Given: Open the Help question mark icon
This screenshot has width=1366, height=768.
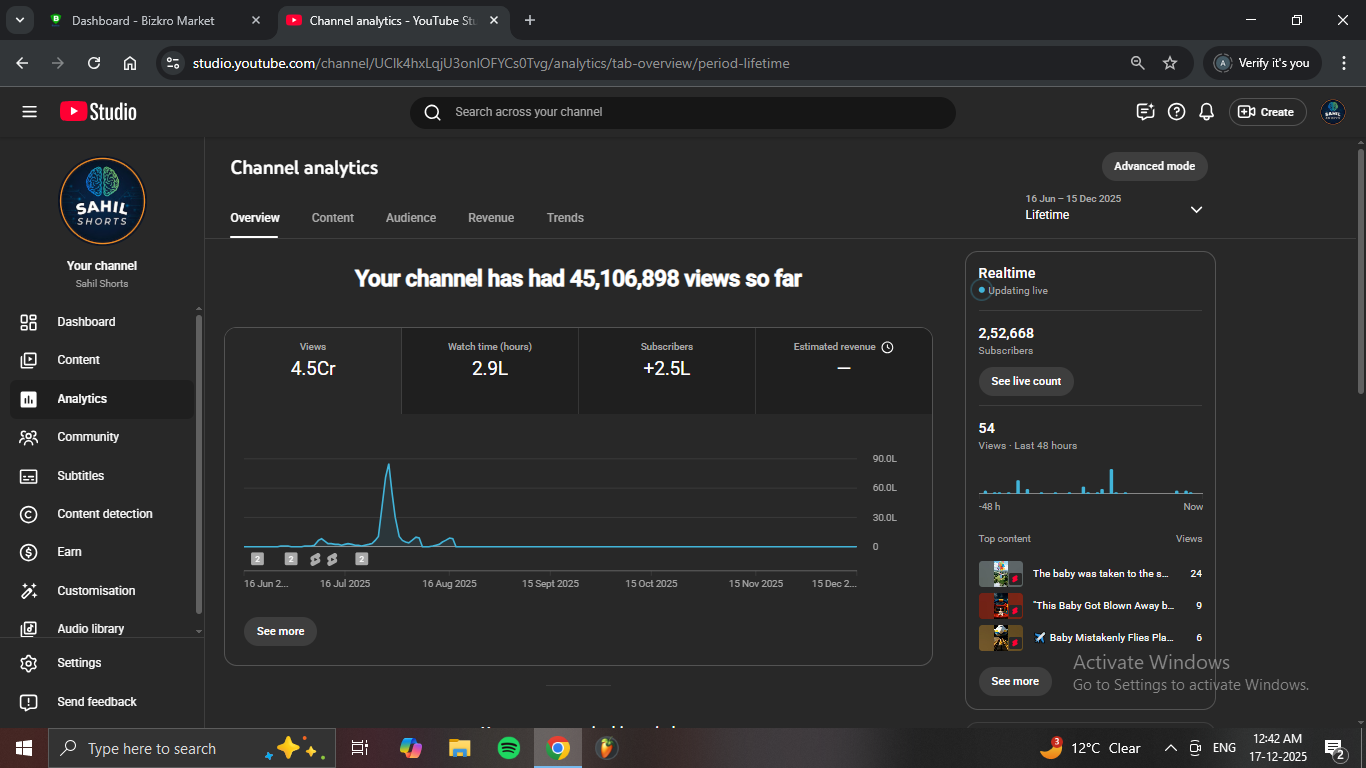Looking at the screenshot, I should (x=1177, y=112).
